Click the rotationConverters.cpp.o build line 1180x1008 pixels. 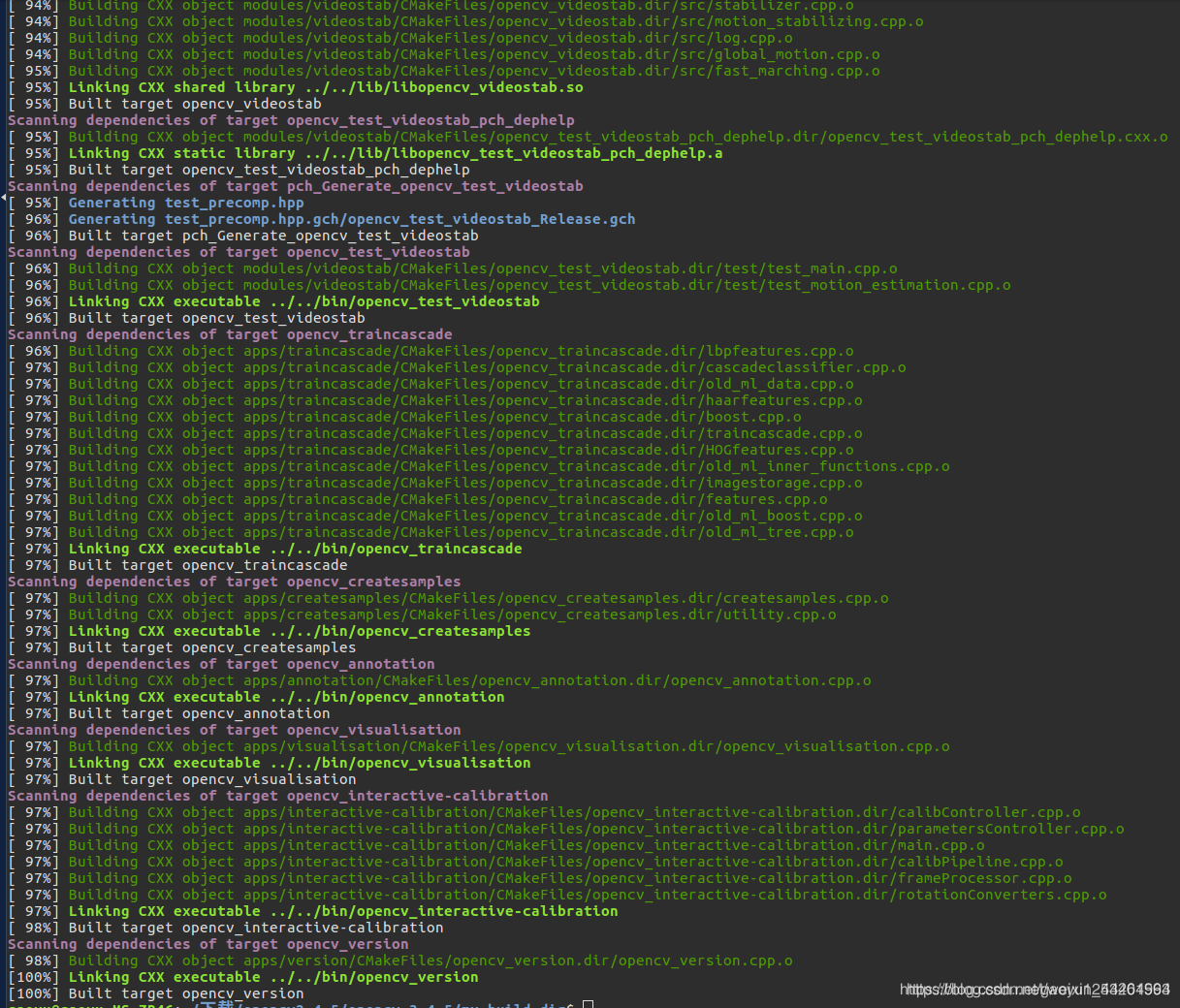tap(558, 895)
